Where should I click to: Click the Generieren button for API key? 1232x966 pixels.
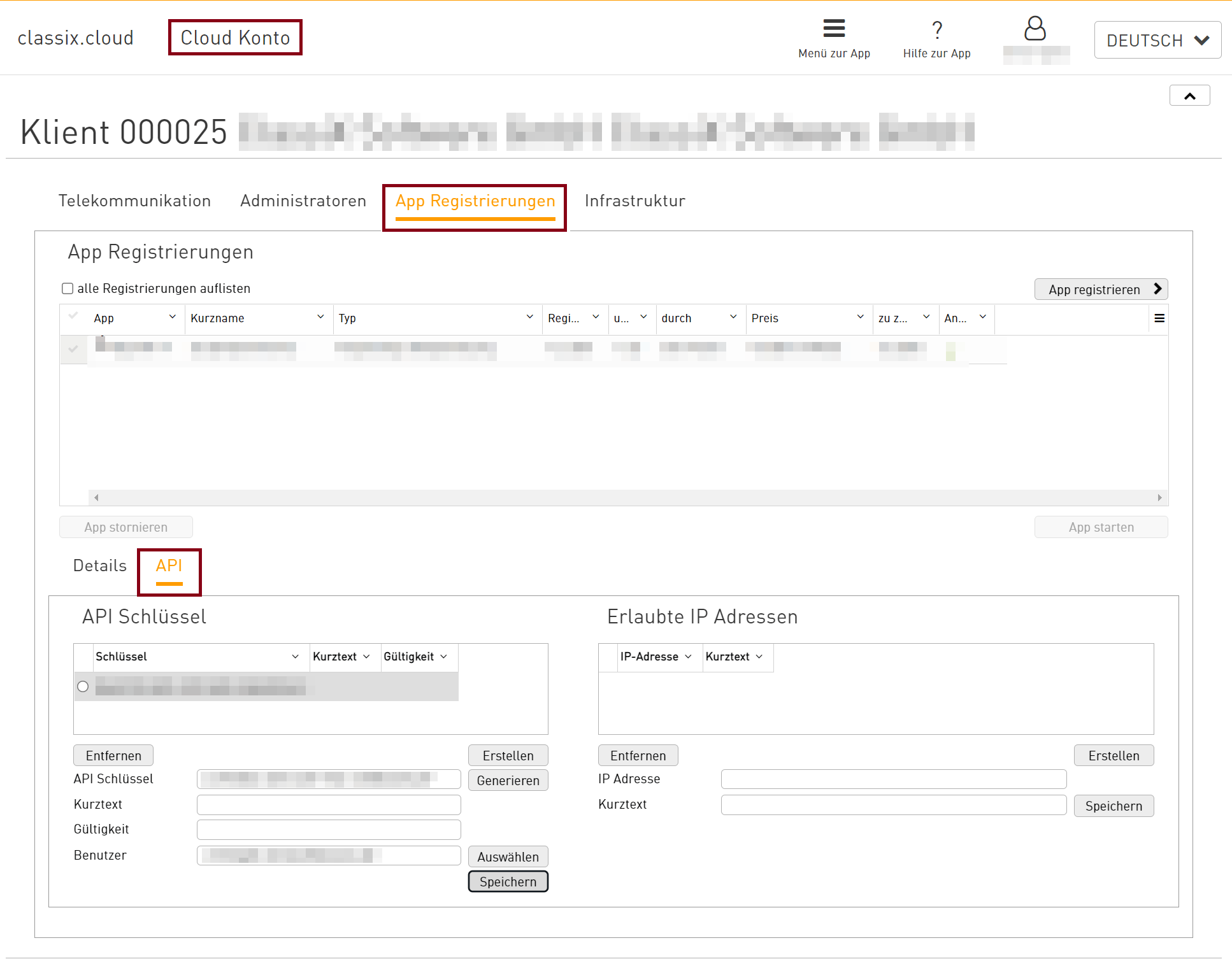pos(508,781)
